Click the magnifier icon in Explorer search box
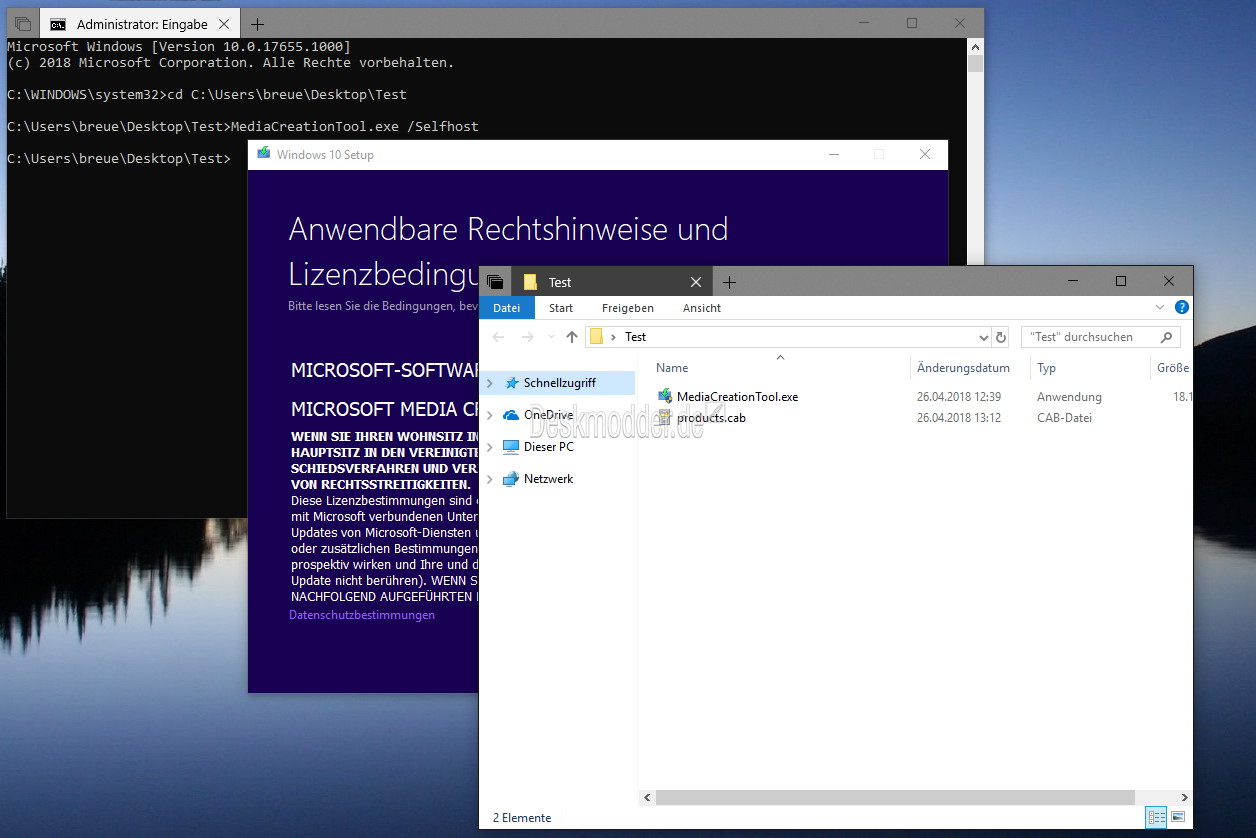 click(x=1166, y=337)
